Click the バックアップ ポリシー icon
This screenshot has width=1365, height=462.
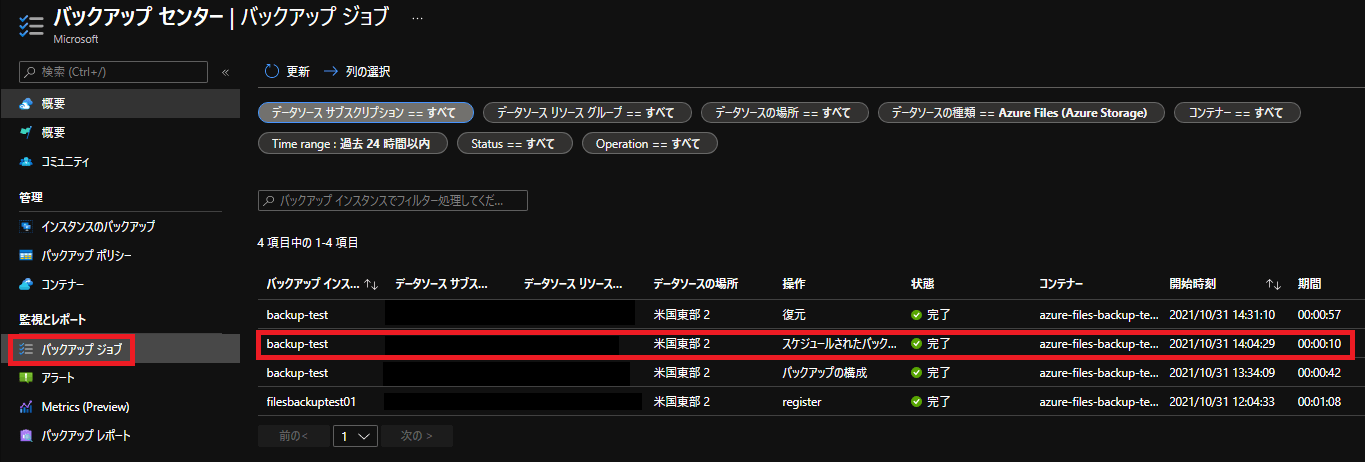click(x=26, y=256)
